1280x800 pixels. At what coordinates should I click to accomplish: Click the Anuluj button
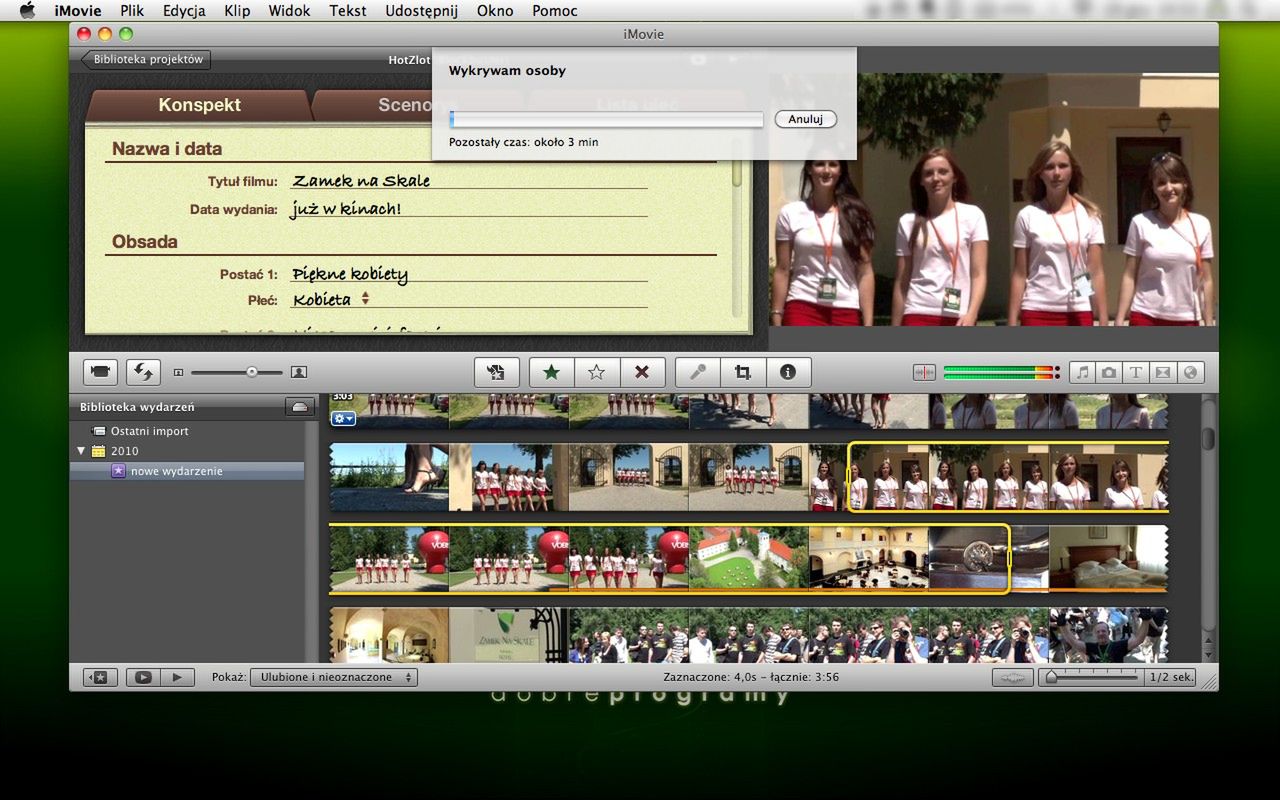[x=805, y=119]
